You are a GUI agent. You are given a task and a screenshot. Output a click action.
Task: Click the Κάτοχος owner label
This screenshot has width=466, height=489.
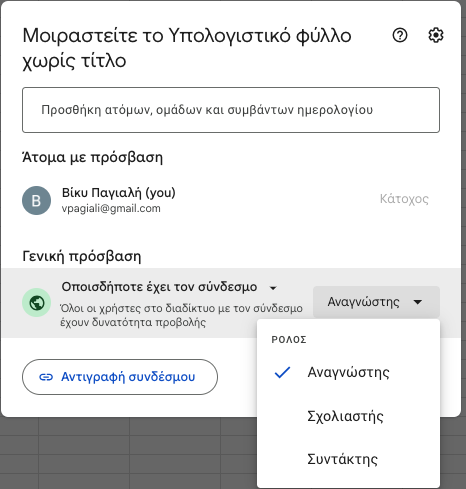coord(404,199)
